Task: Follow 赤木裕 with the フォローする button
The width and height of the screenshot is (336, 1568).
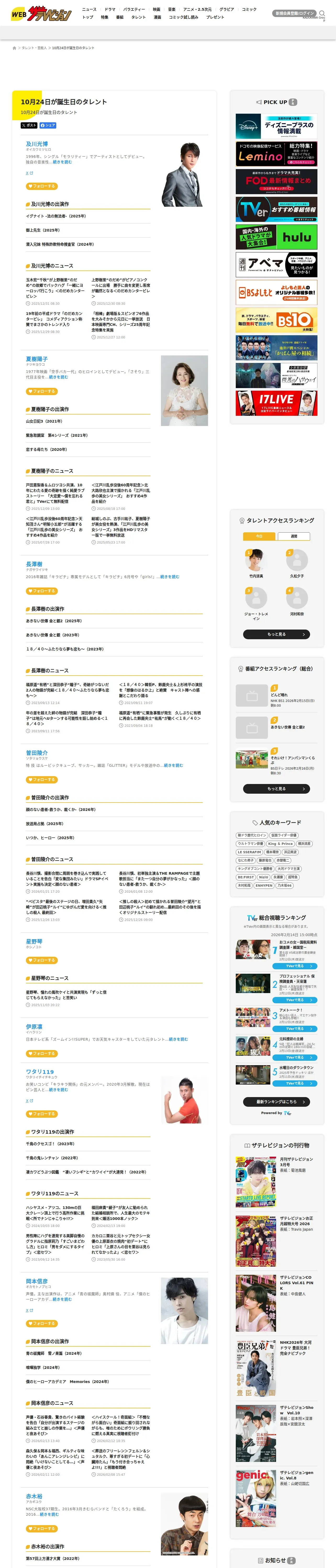Action: click(x=42, y=1529)
